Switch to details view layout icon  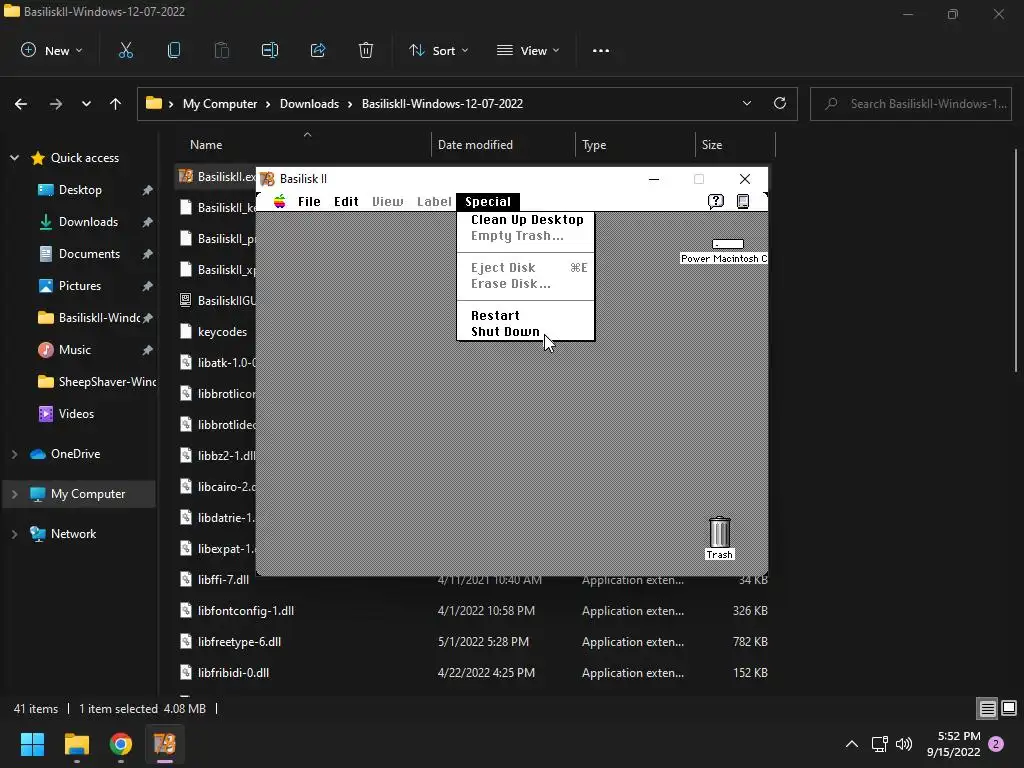987,708
